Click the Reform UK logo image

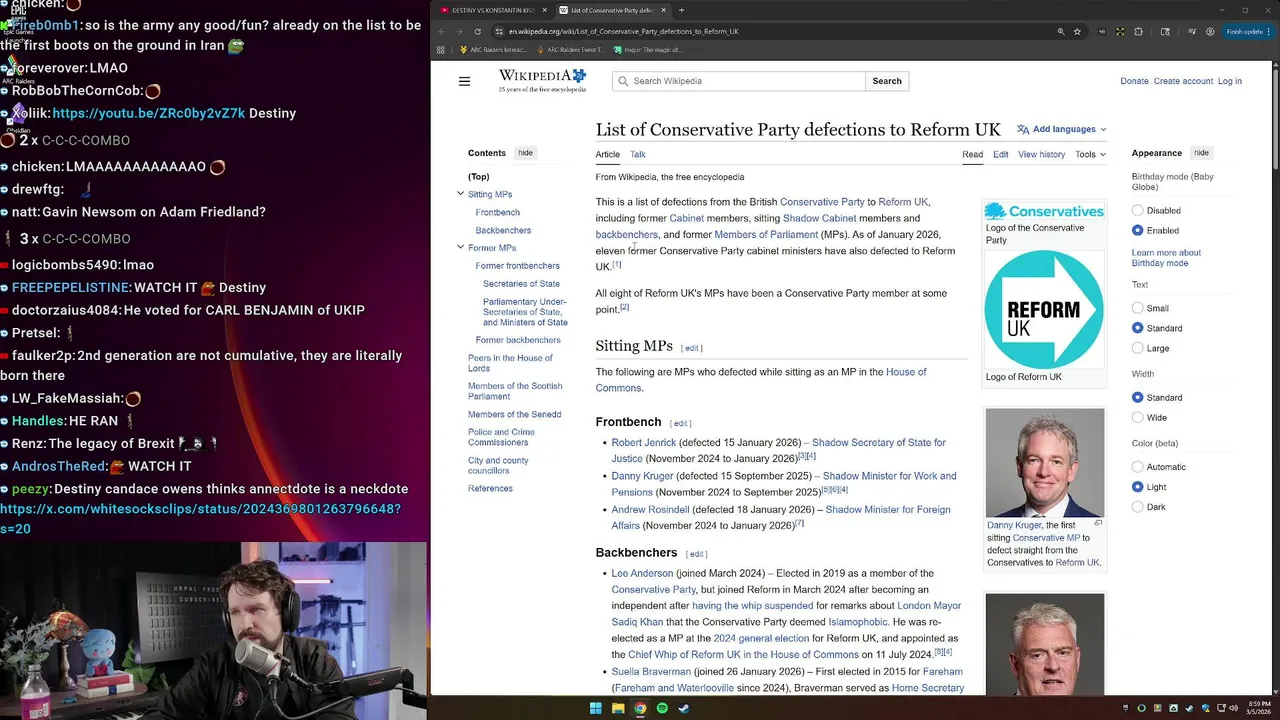point(1044,309)
